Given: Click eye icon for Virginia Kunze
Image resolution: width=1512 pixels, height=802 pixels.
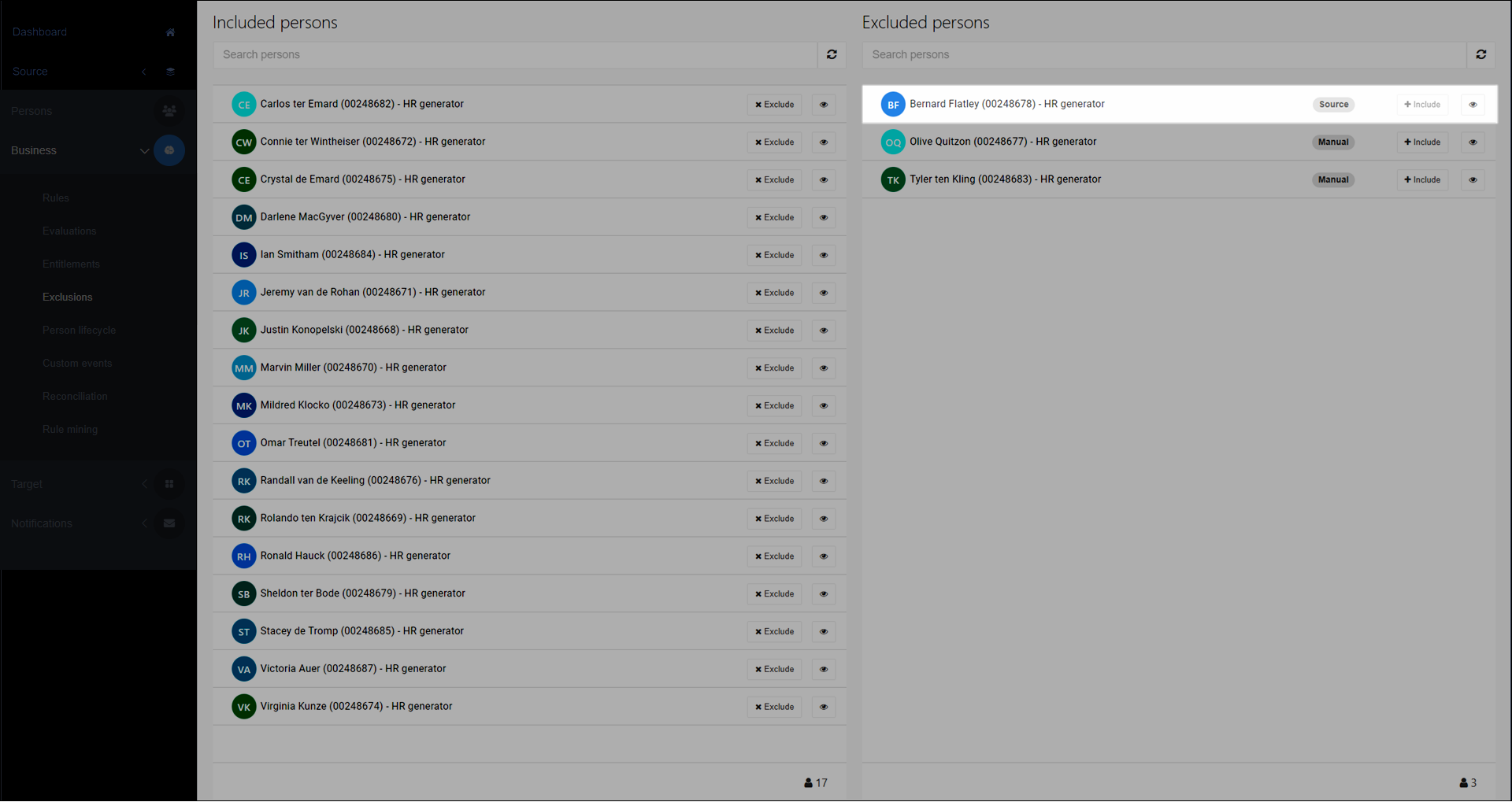Looking at the screenshot, I should coord(824,707).
